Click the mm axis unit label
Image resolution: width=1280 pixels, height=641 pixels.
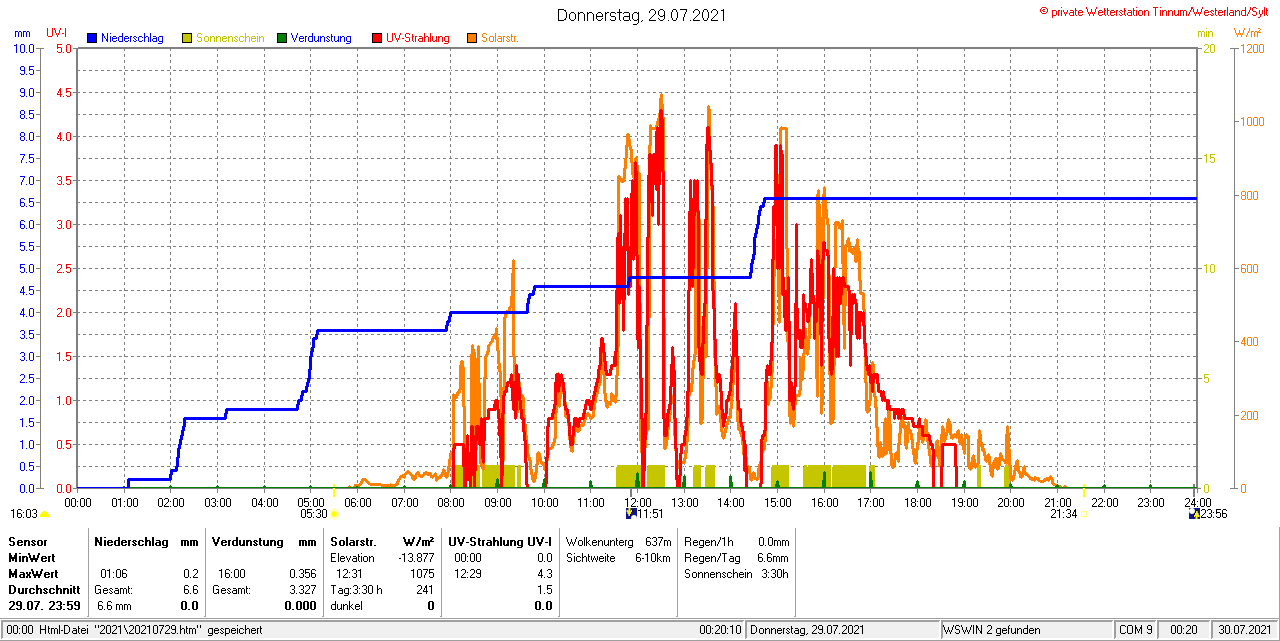(22, 33)
